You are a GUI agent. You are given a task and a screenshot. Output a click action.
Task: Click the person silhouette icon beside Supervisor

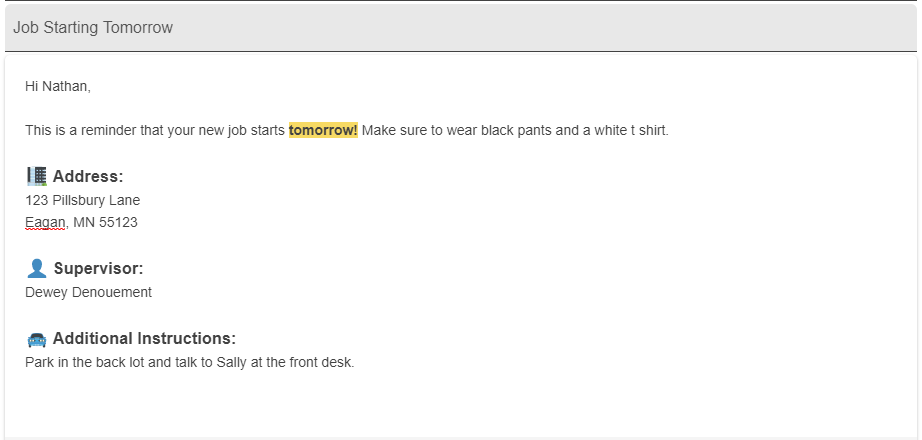coord(36,268)
